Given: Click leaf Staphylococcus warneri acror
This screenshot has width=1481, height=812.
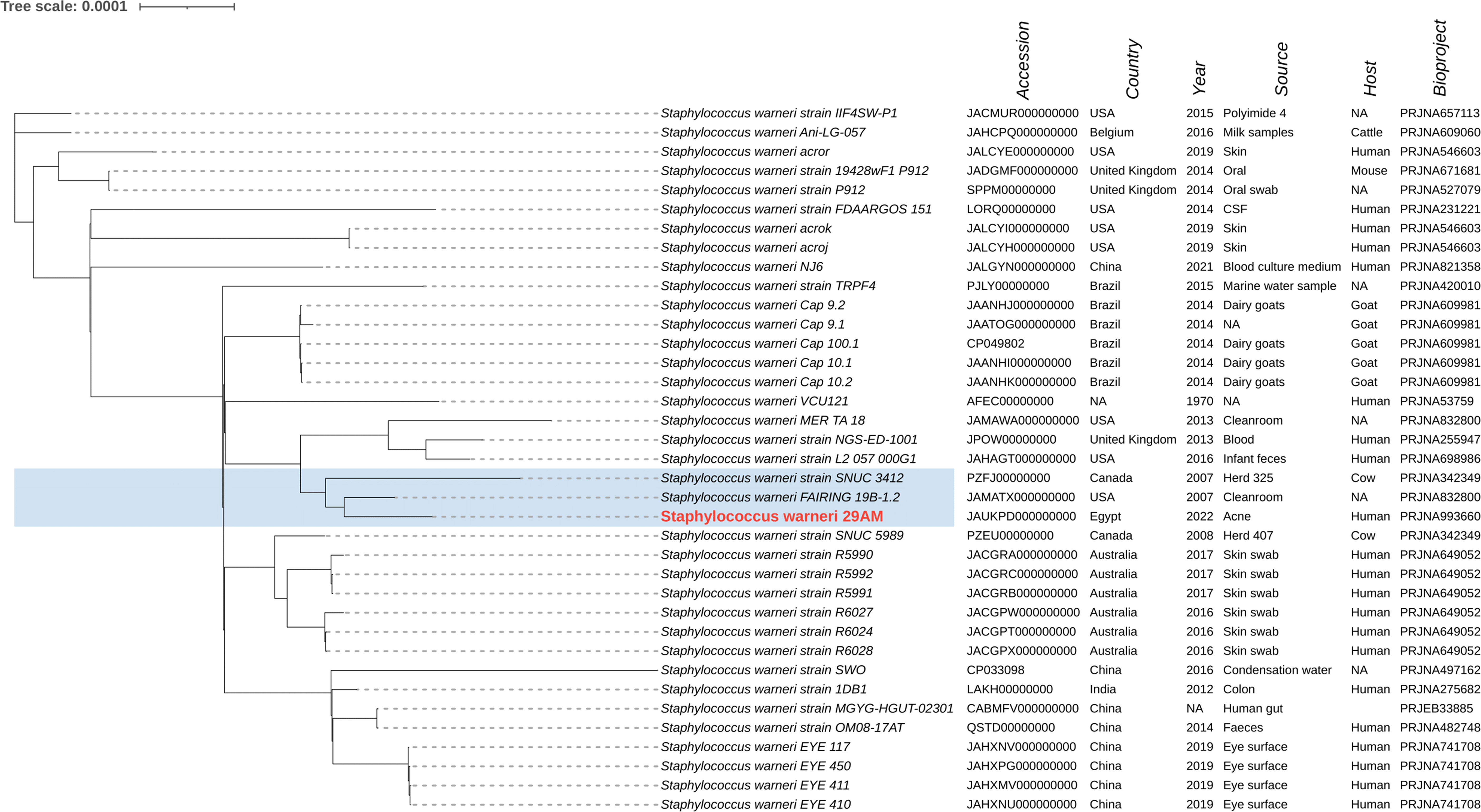Looking at the screenshot, I should (745, 152).
